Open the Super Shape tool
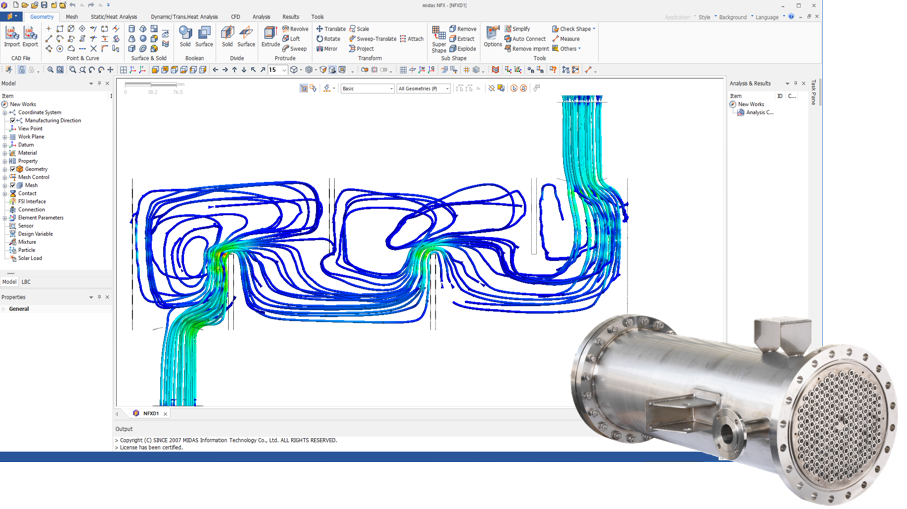Screen dimensions: 907x509 (x=439, y=39)
